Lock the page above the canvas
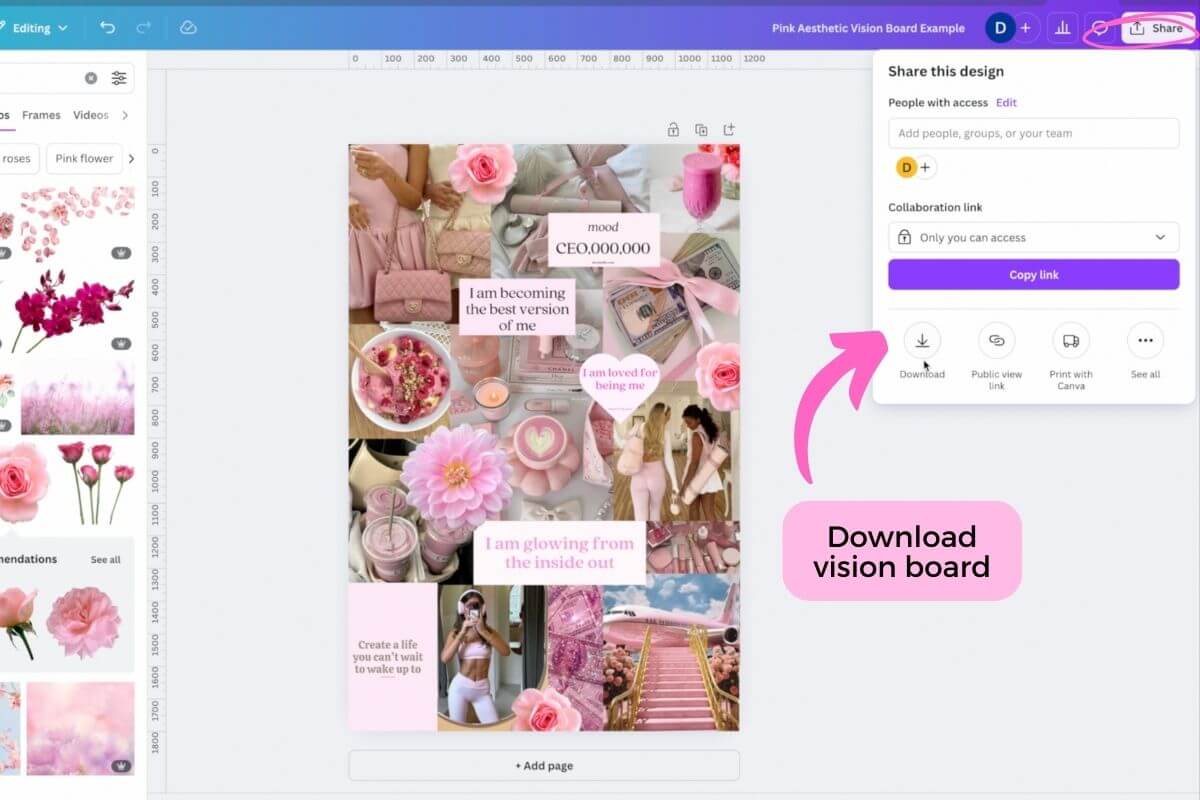1200x800 pixels. (x=674, y=129)
